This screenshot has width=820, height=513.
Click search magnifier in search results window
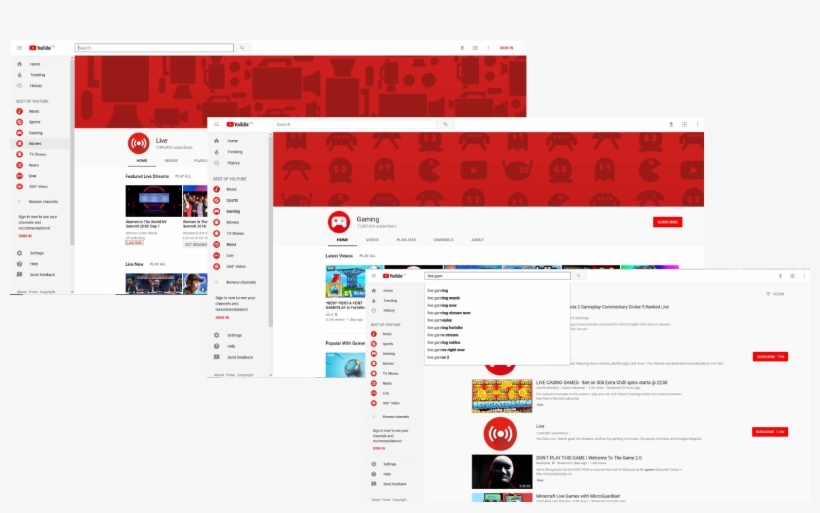point(578,276)
